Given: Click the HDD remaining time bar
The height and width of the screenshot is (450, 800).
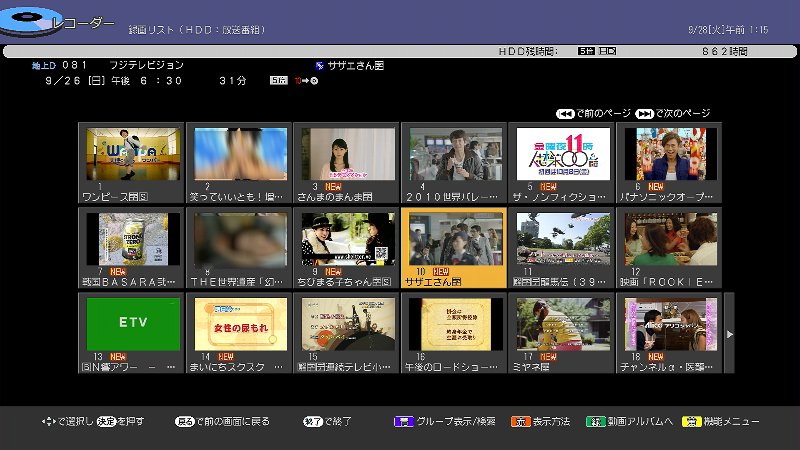Looking at the screenshot, I should 400,50.
